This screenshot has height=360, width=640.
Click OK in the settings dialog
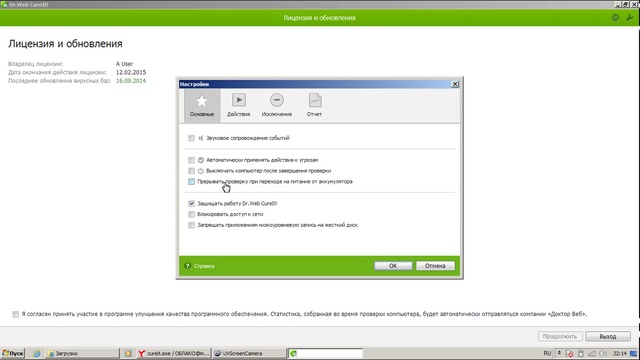coord(393,266)
